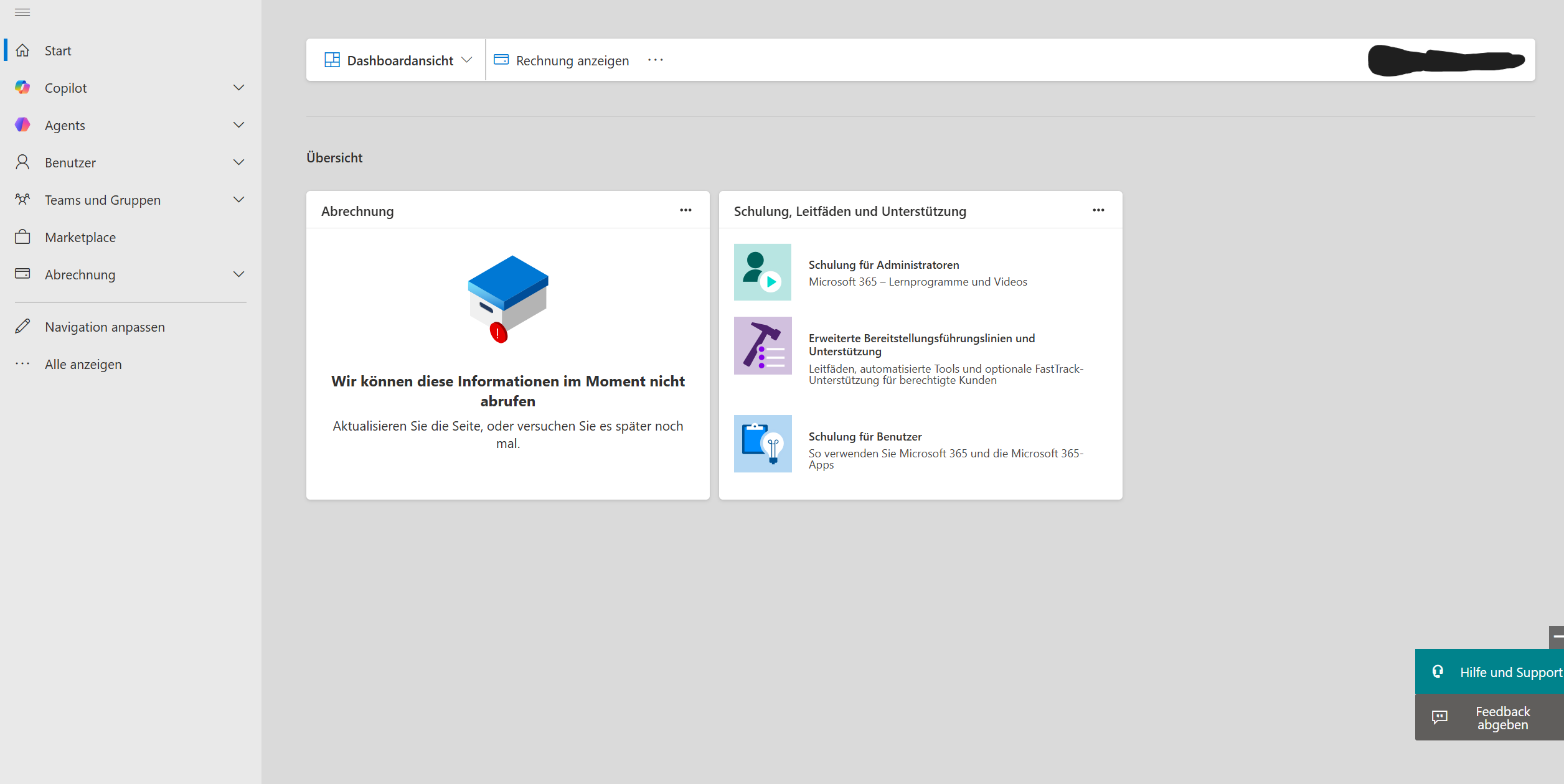Open Schulung für Benutzer link
1564x784 pixels.
865,436
